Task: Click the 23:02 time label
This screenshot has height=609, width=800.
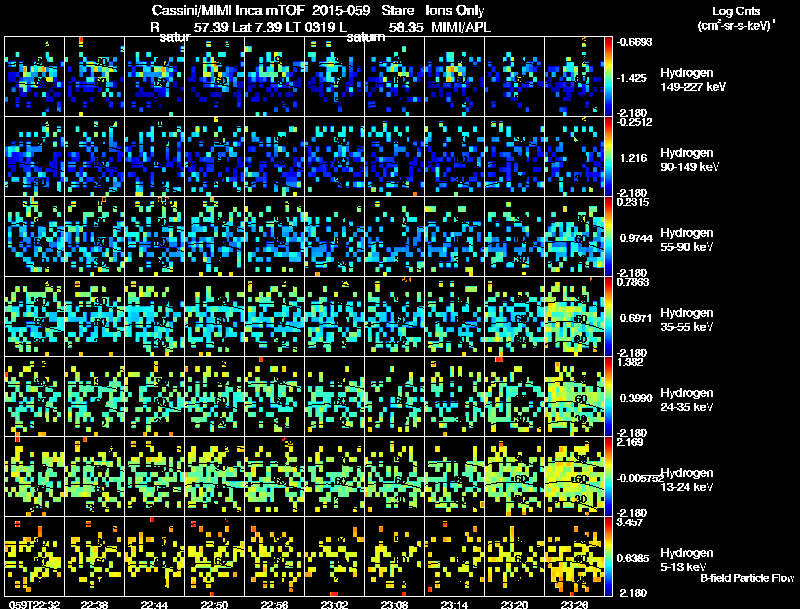Action: point(334,604)
